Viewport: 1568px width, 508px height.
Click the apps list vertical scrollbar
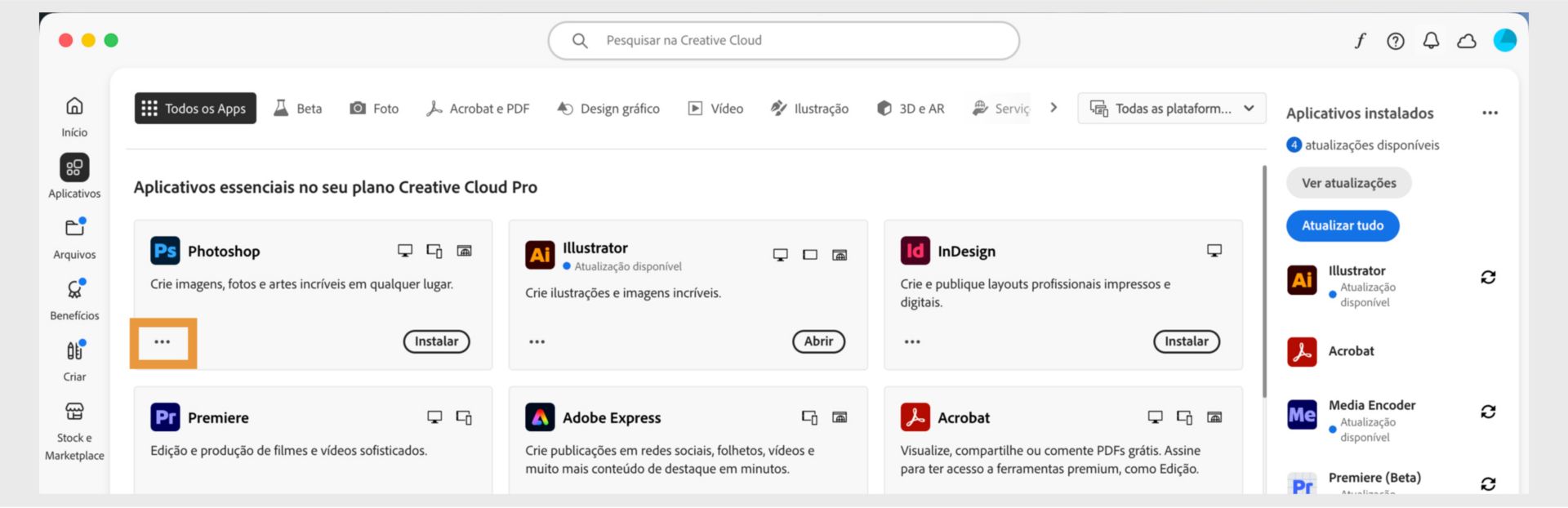[1264, 282]
